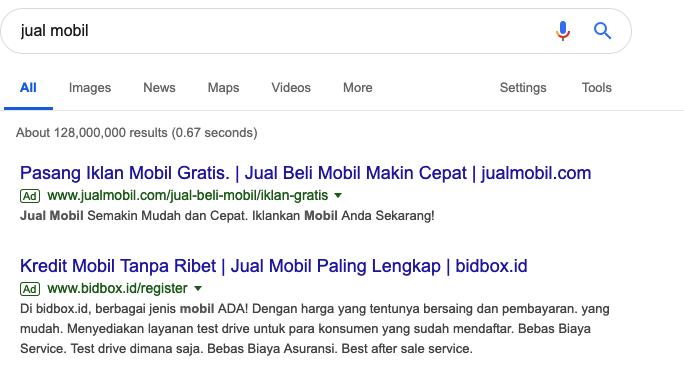Expand dropdown arrow next to jualmobil.com URL
The image size is (684, 379).
point(338,196)
